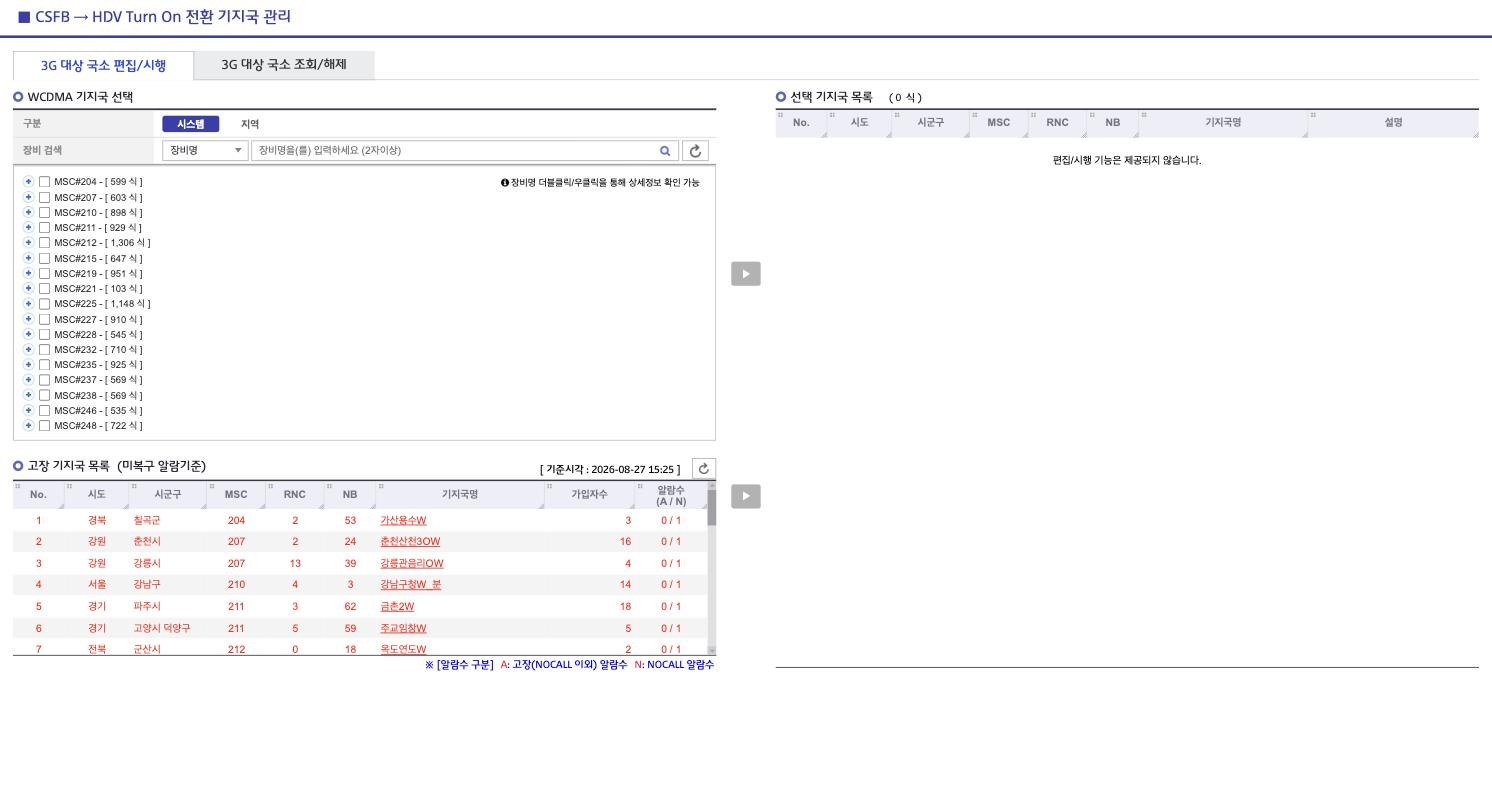Select the MSC#212 checkbox
1492x812 pixels.
[x=44, y=243]
